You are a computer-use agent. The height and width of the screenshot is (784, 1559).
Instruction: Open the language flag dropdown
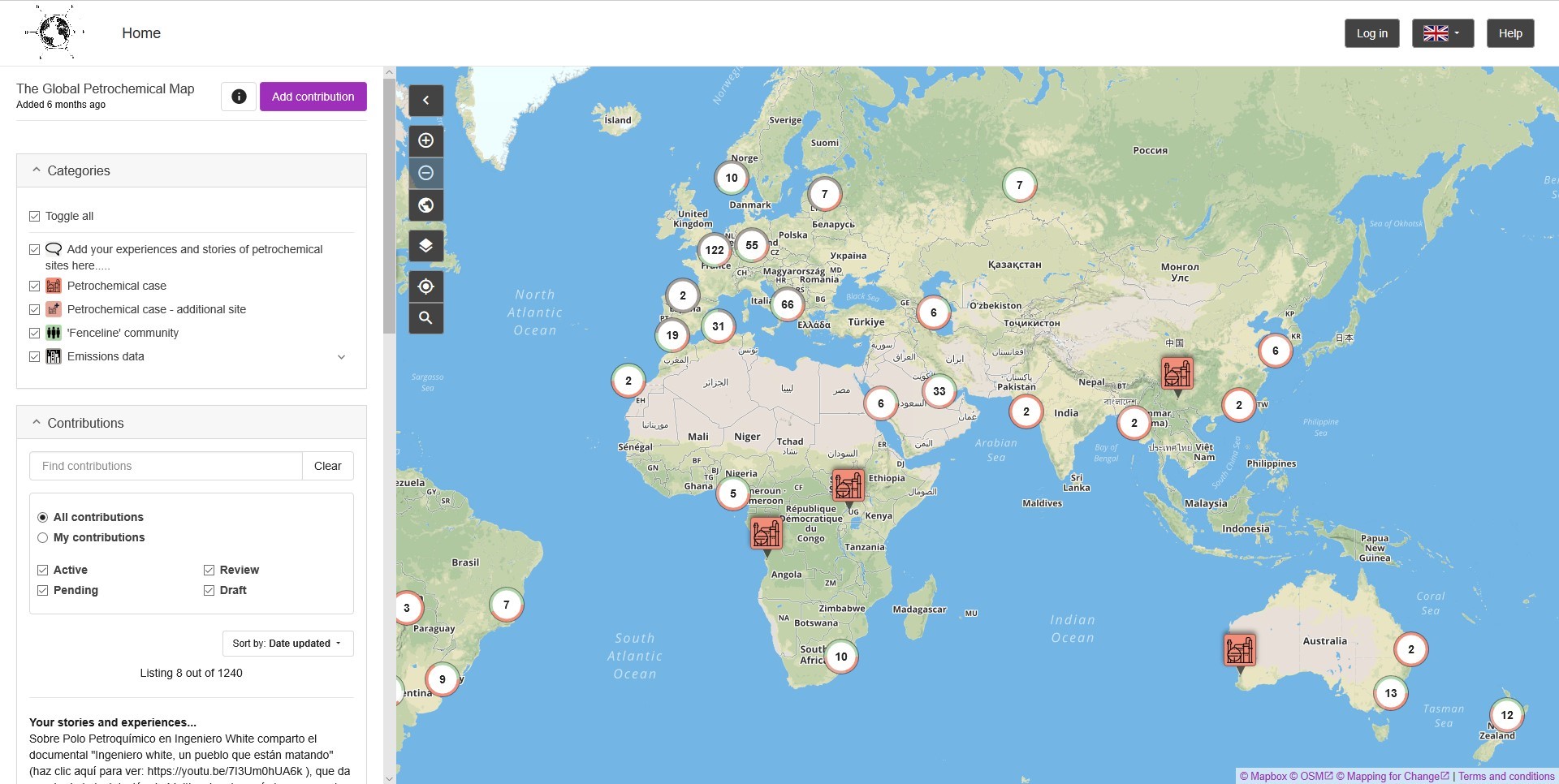click(x=1442, y=33)
